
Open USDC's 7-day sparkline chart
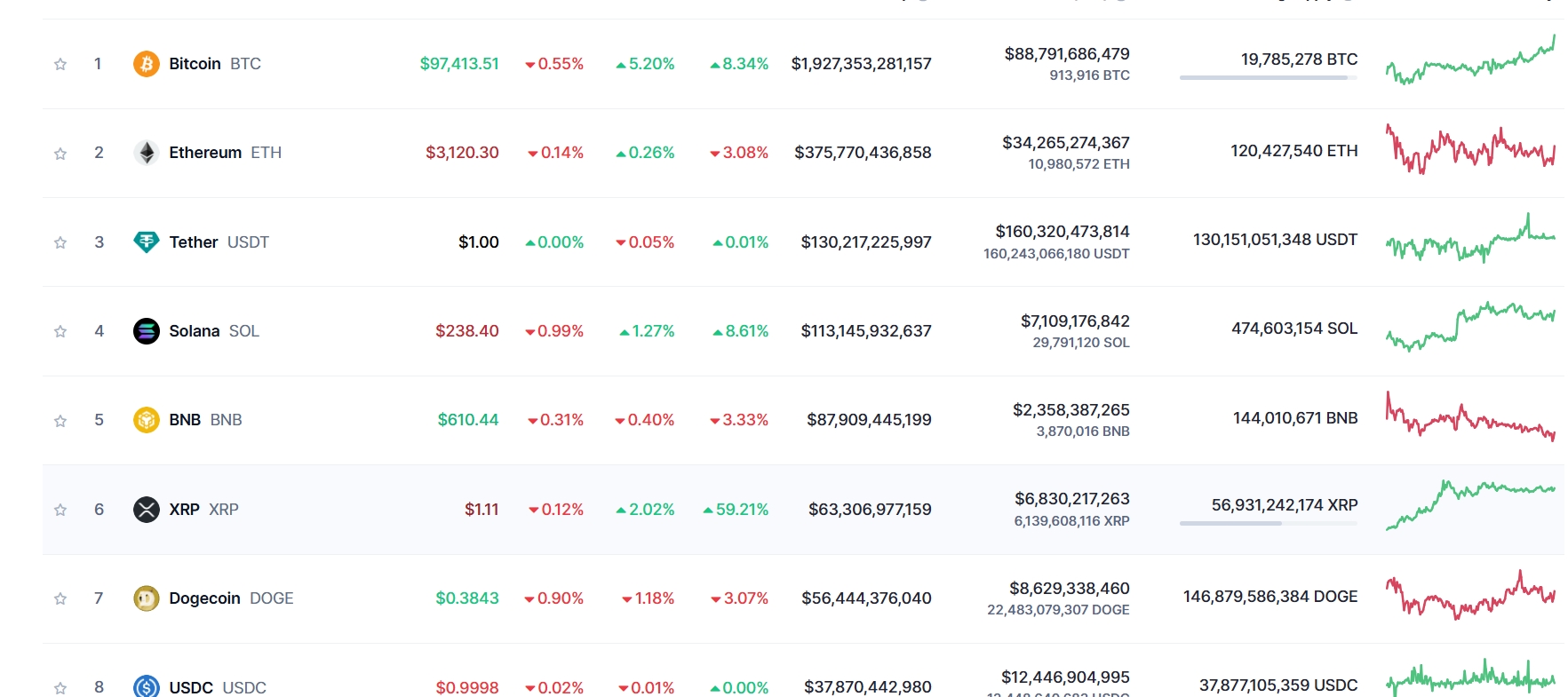pos(1470,678)
